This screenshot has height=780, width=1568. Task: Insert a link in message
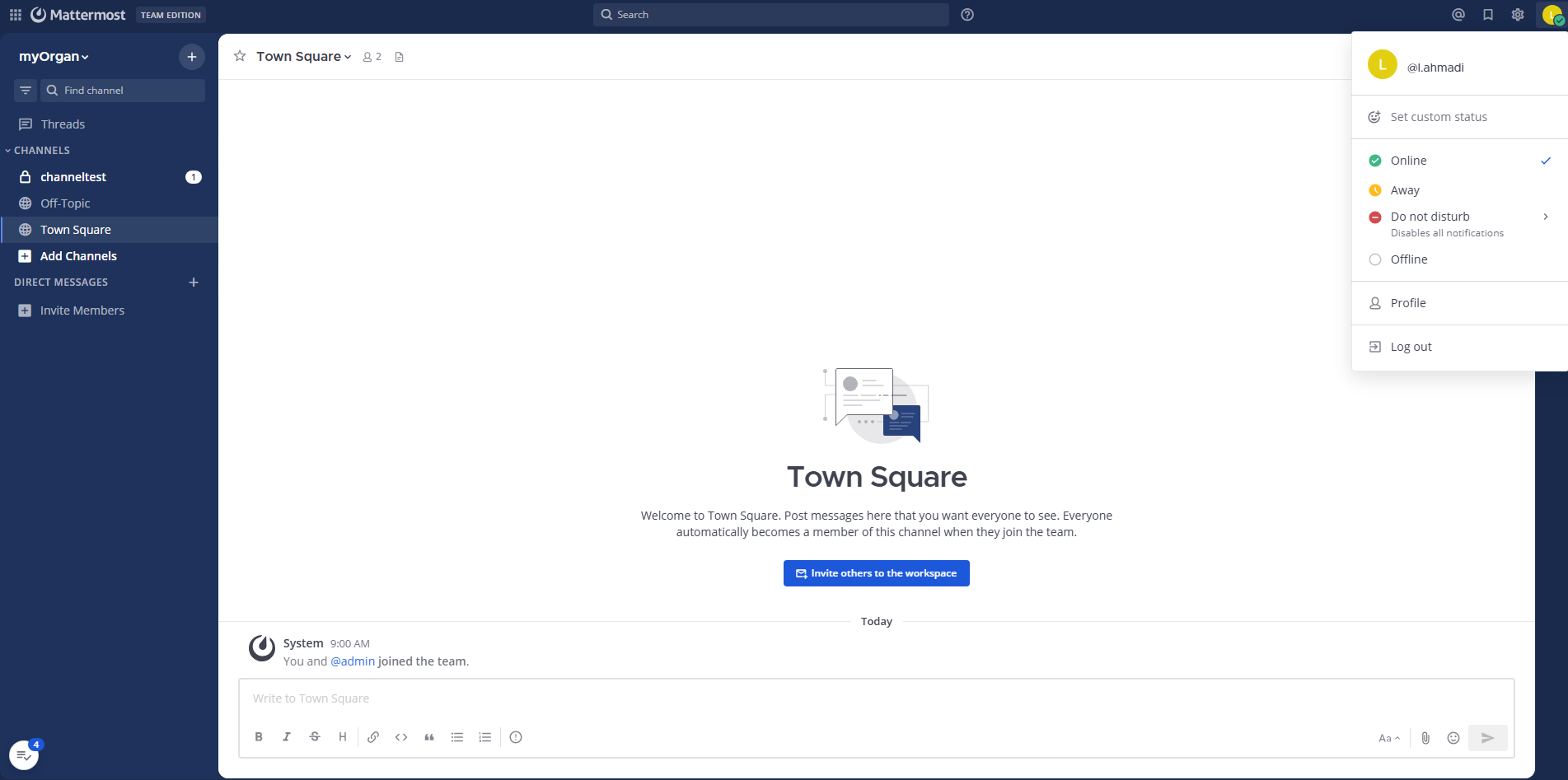pos(373,737)
